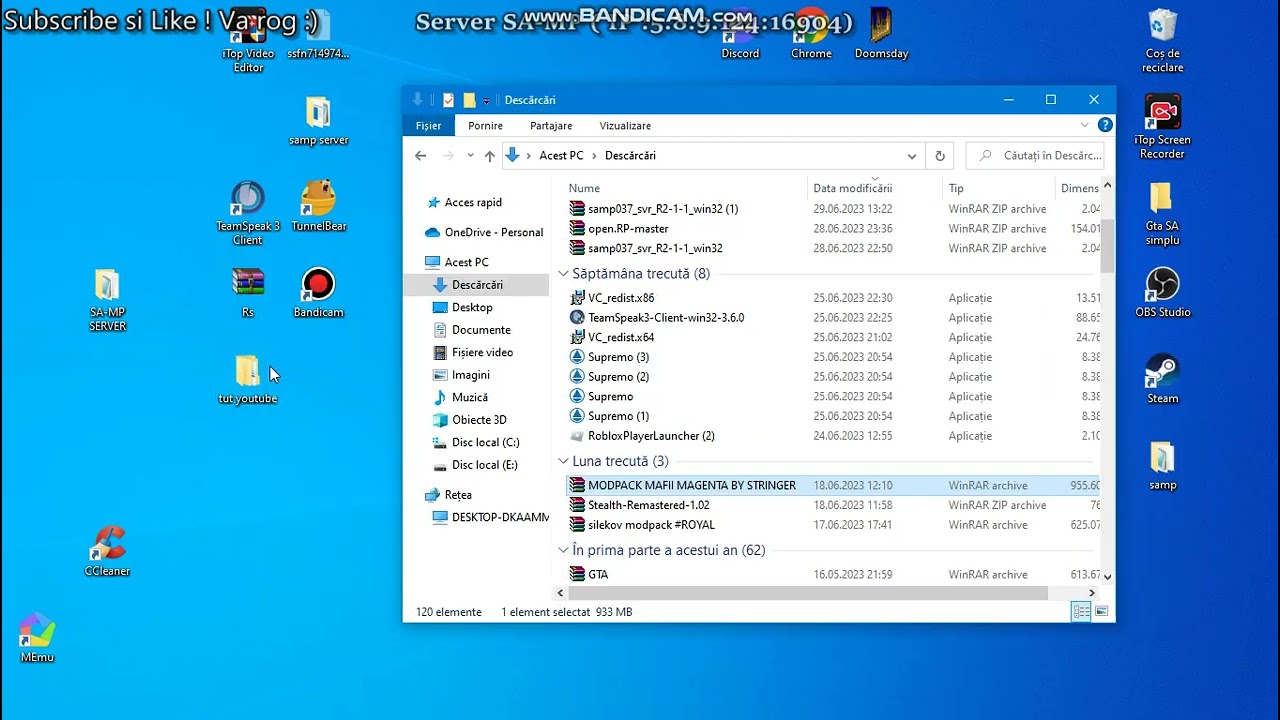Select Acces rapid in navigation pane
1280x720 pixels.
473,202
